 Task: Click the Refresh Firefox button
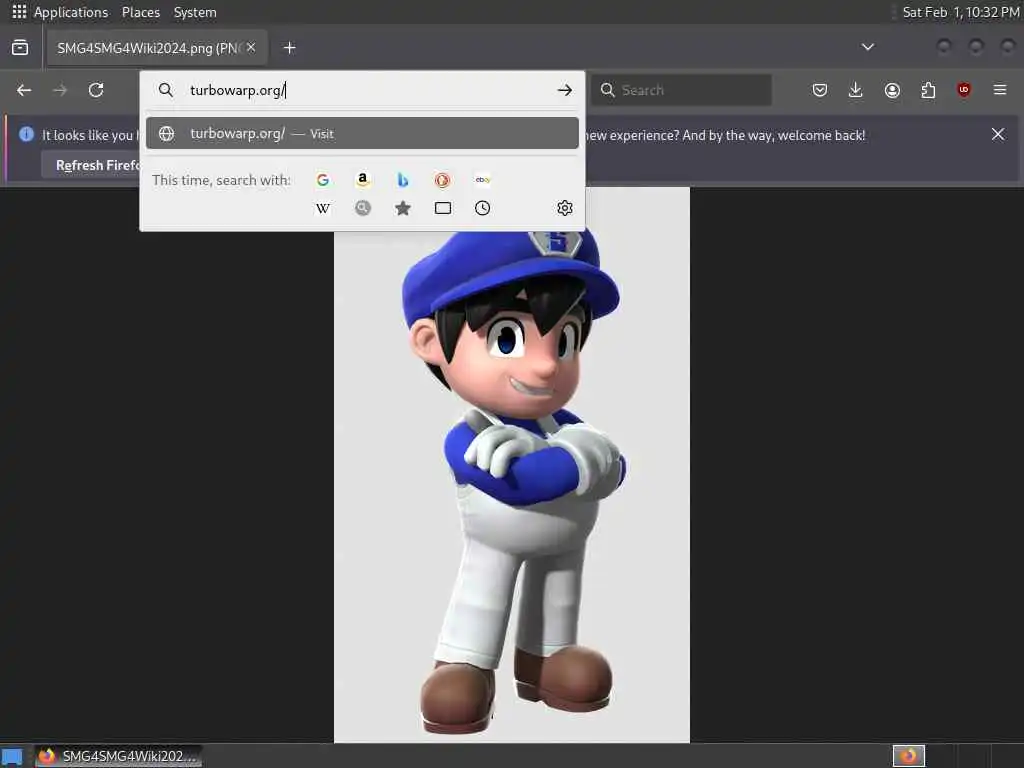tap(92, 165)
